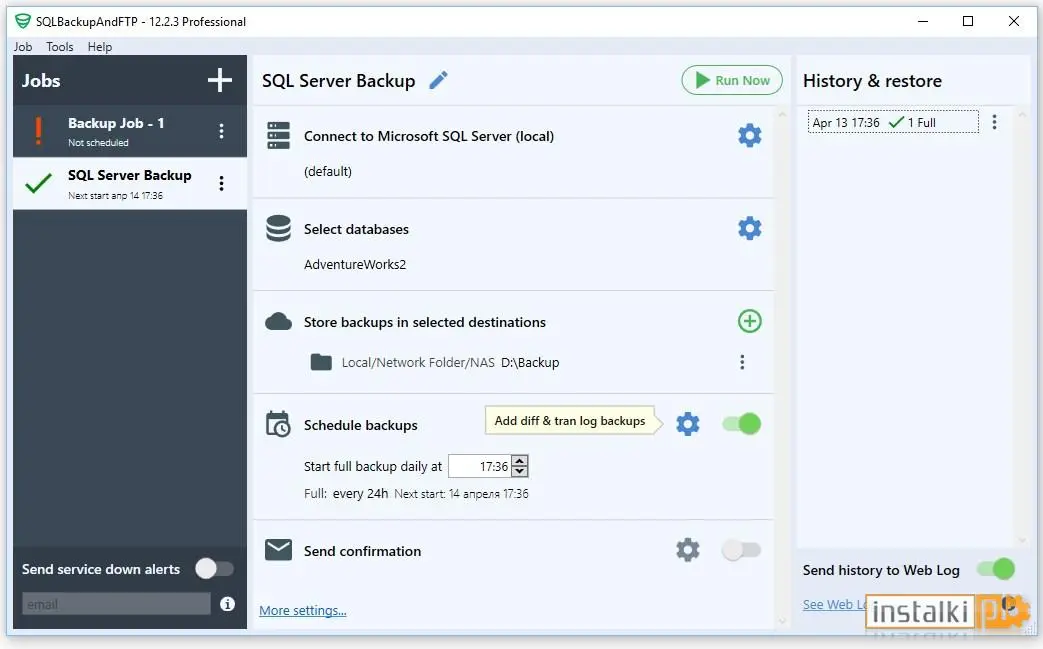Decrease backup time with down arrow
The height and width of the screenshot is (649, 1043).
520,471
